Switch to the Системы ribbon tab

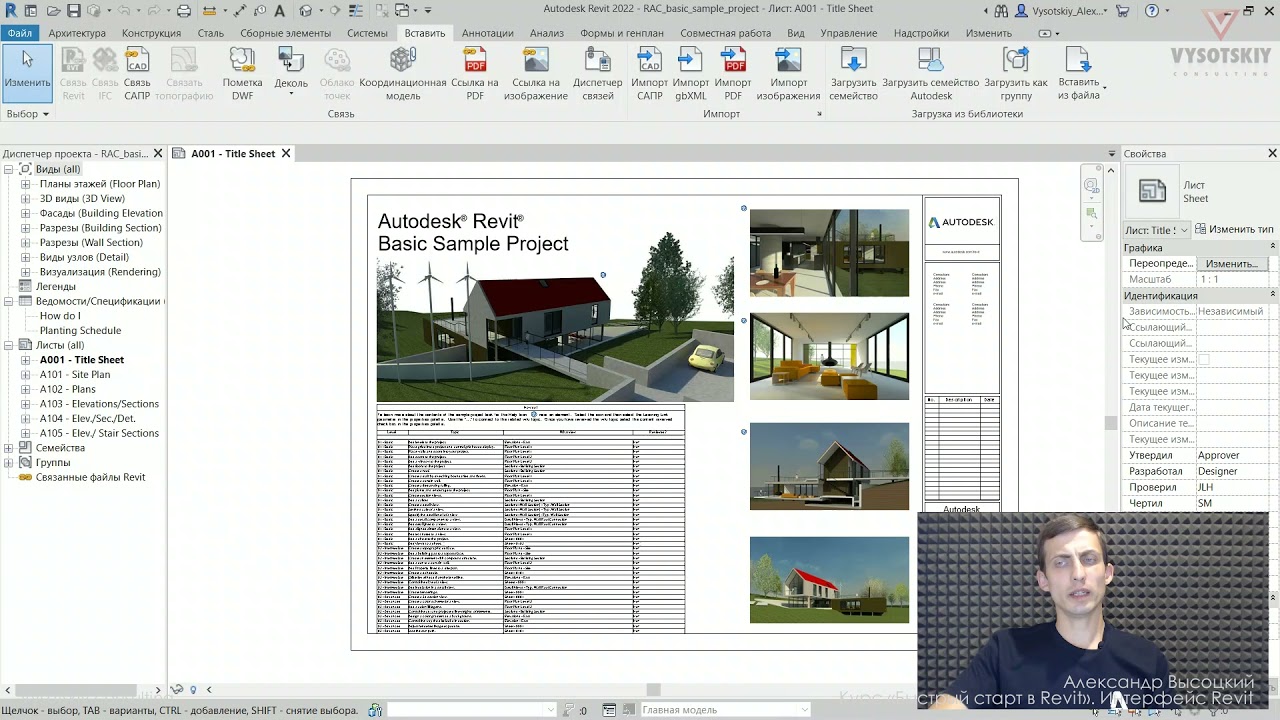point(367,33)
